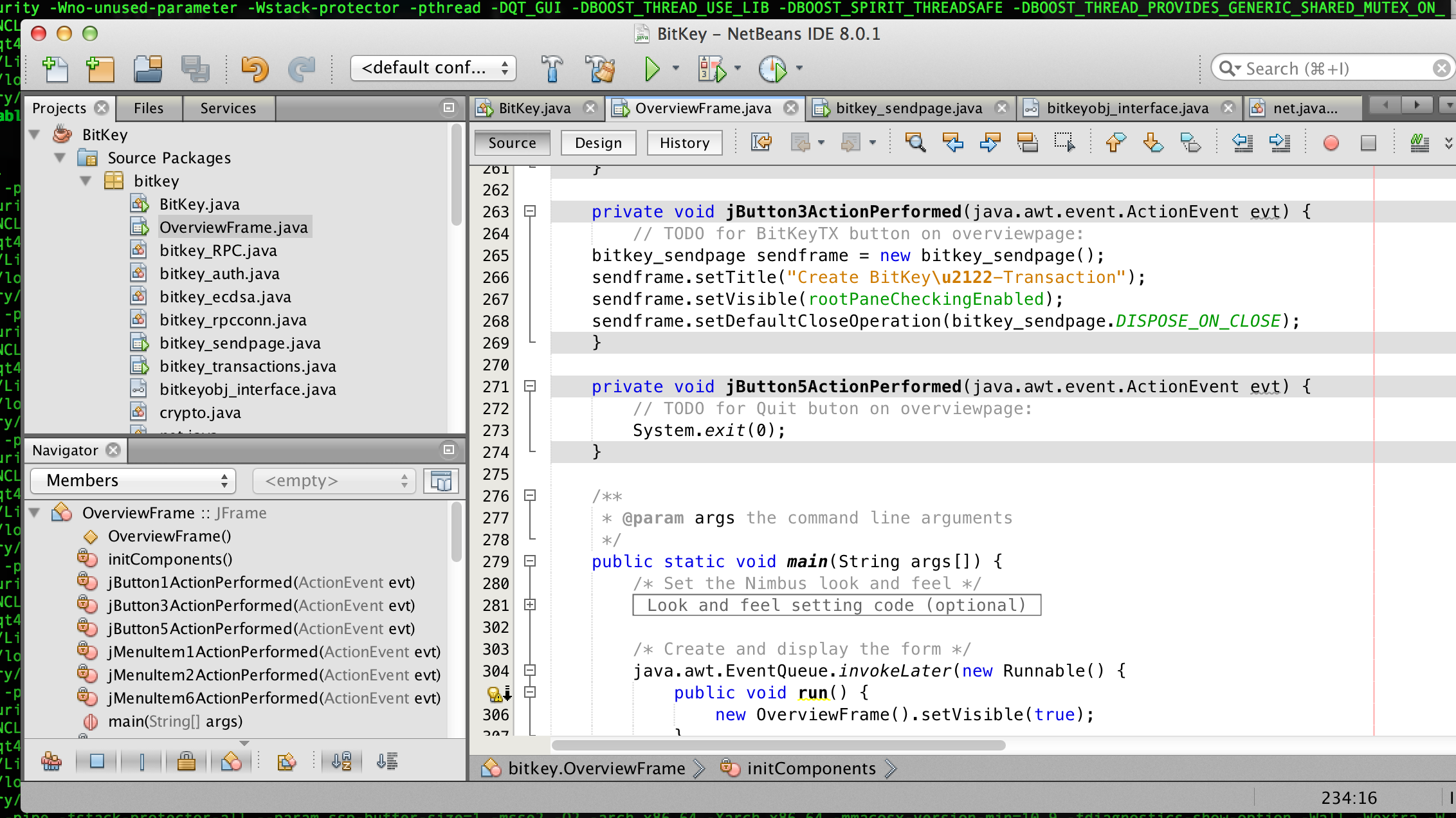Click the Source view button
The image size is (1456, 818).
pos(512,143)
